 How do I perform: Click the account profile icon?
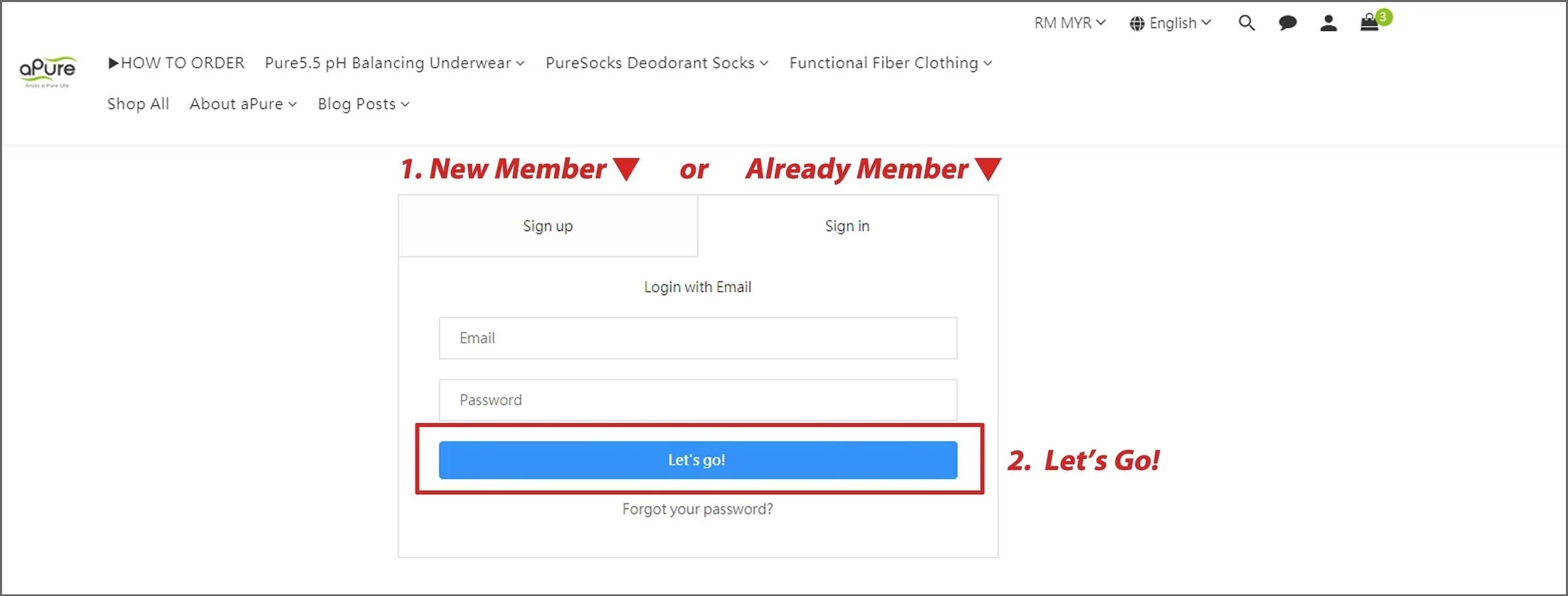[x=1328, y=24]
